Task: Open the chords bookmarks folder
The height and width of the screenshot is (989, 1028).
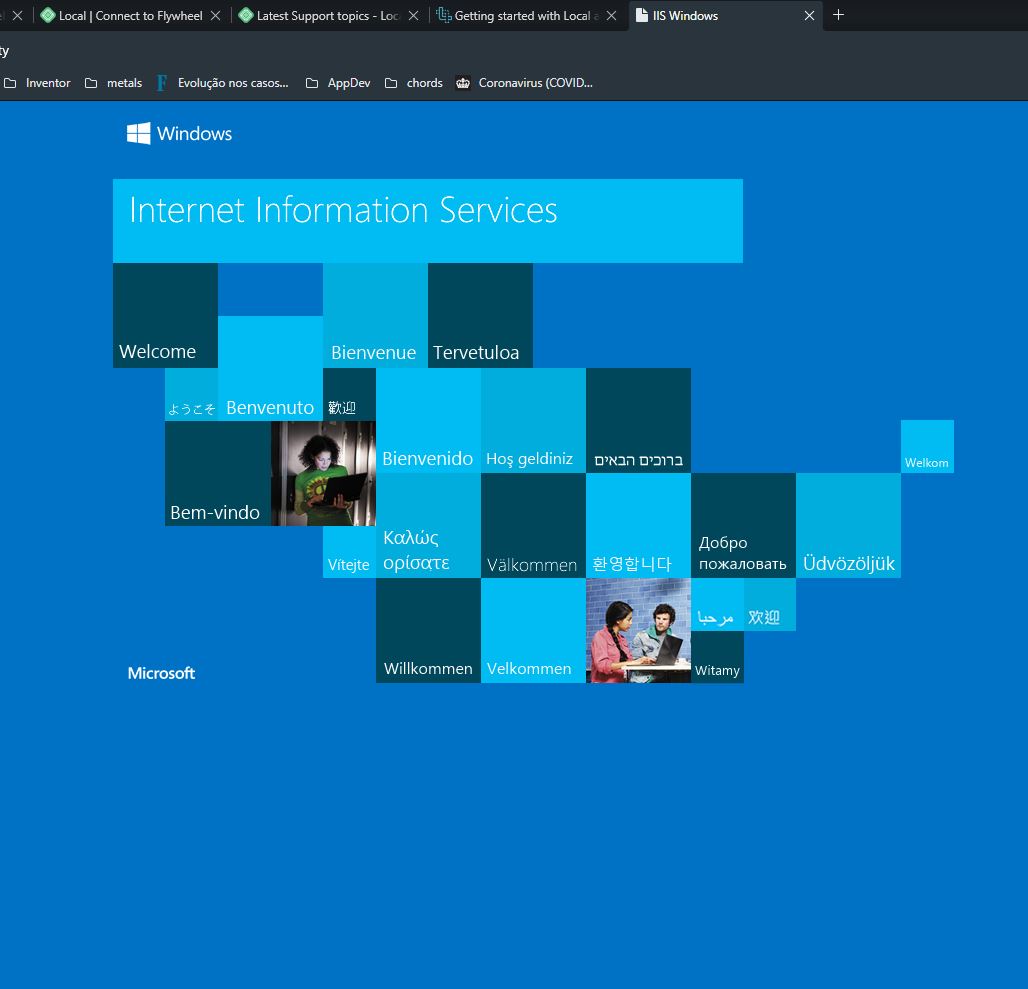Action: point(414,83)
